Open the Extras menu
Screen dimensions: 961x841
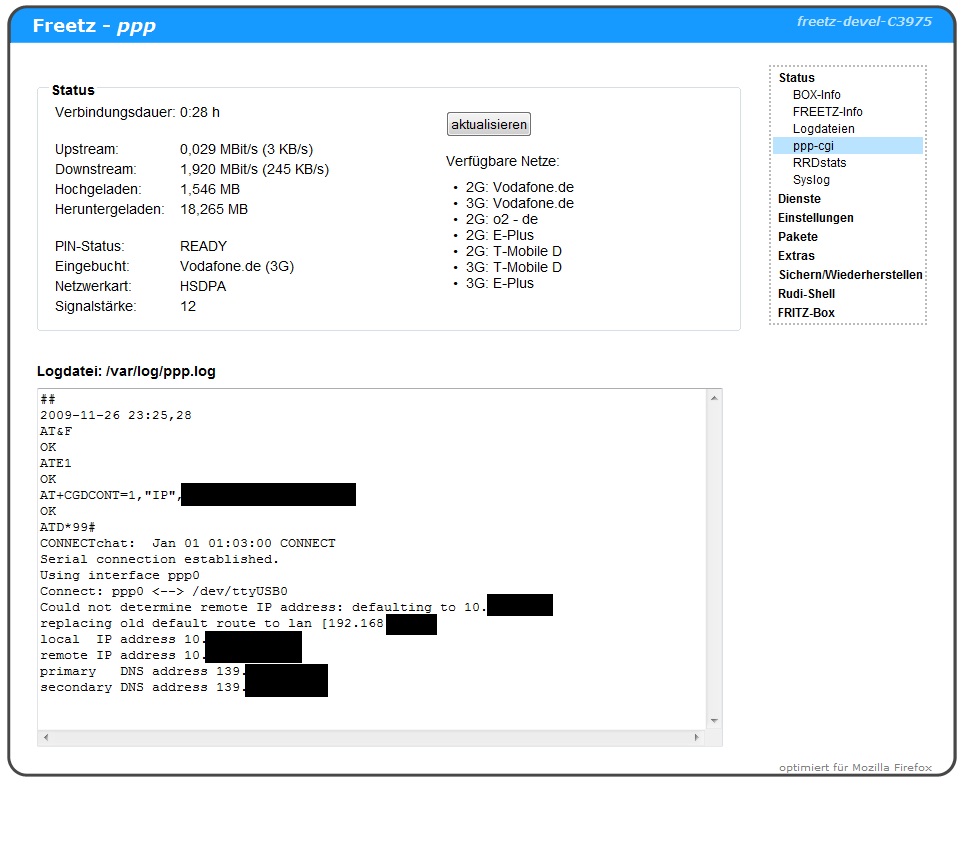click(x=796, y=256)
